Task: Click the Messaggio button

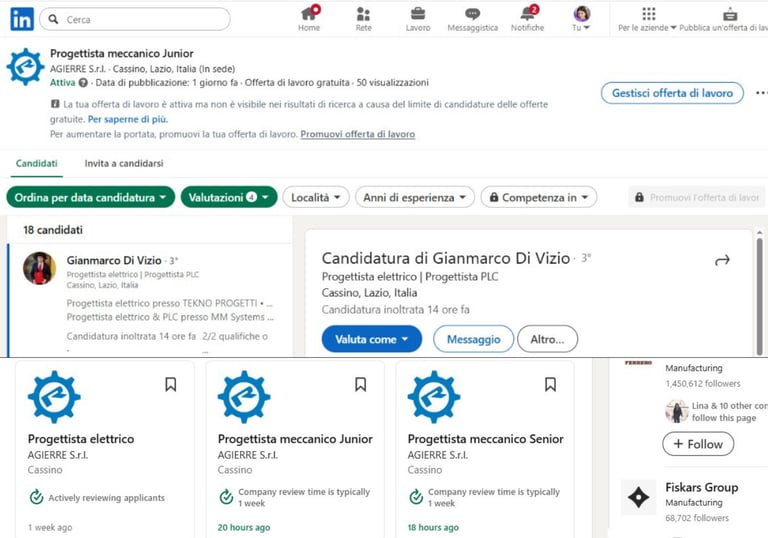Action: 474,339
